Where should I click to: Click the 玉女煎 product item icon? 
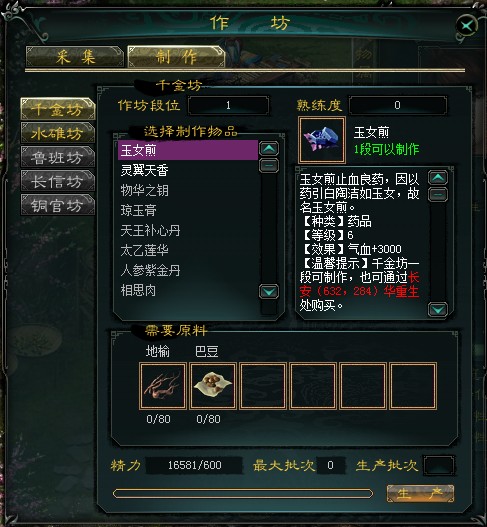322,140
